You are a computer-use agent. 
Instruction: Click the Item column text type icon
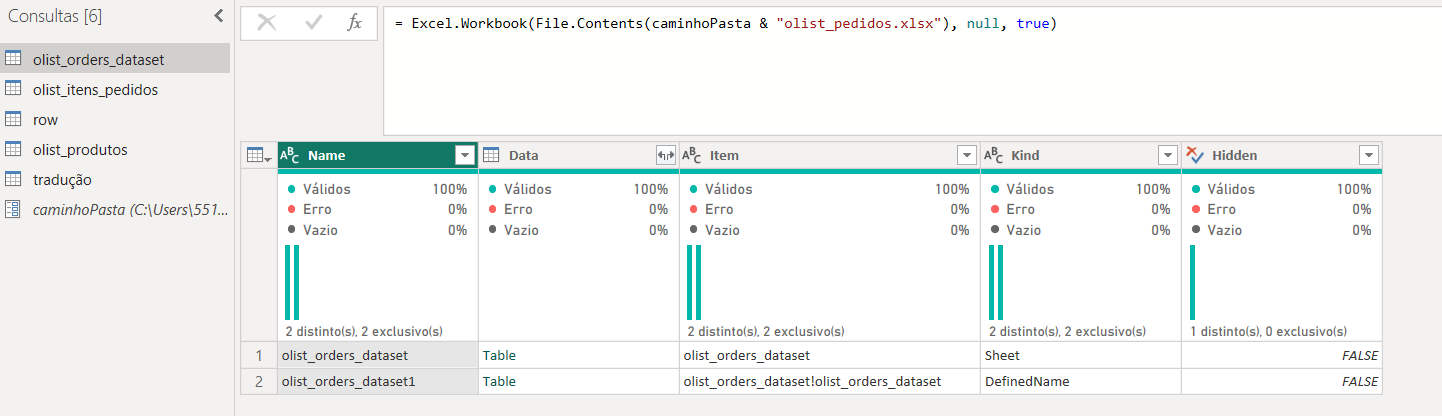point(691,155)
